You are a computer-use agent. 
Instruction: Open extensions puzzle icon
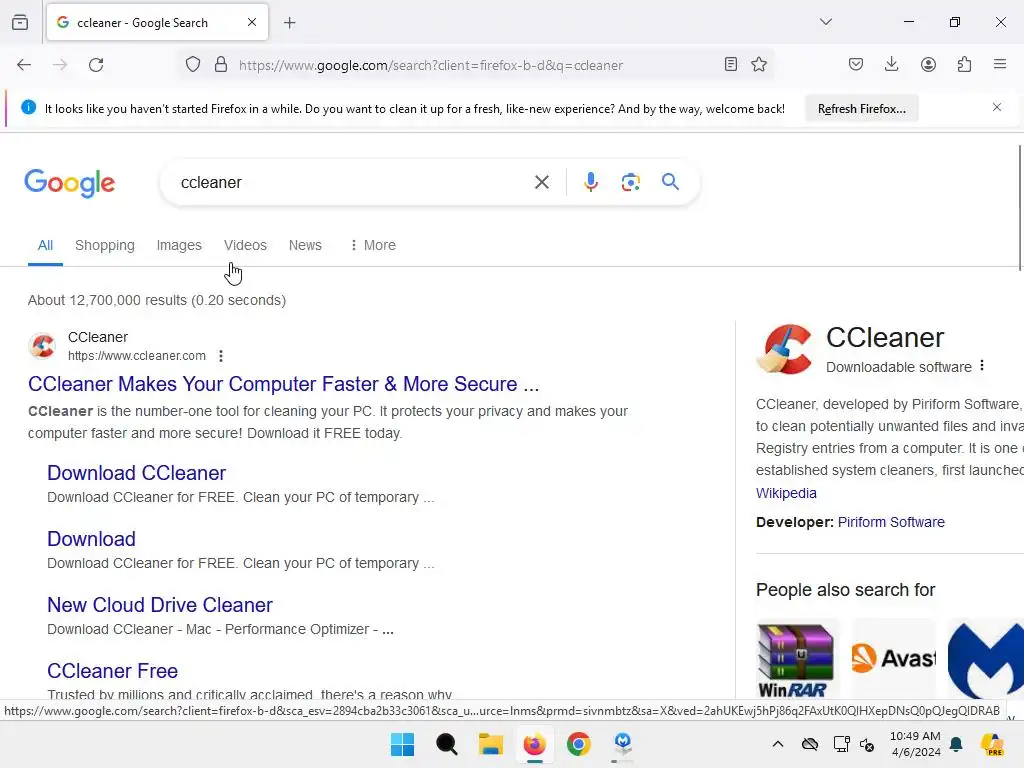pyautogui.click(x=964, y=64)
